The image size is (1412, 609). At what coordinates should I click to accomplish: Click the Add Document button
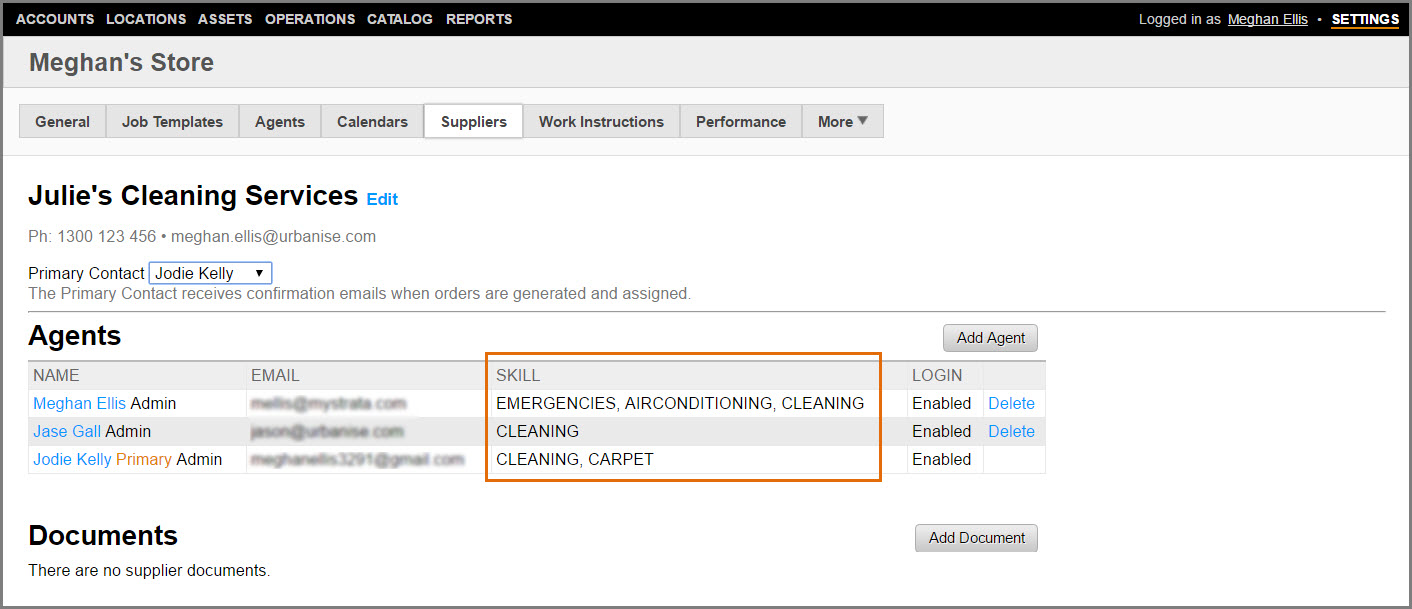coord(976,538)
